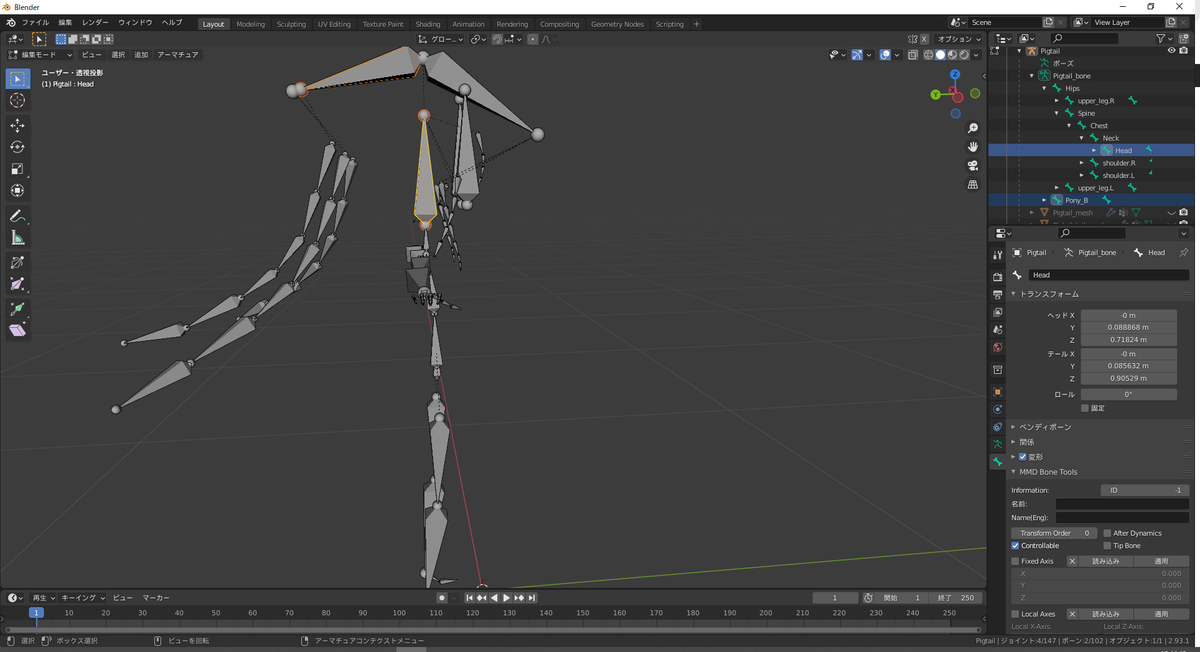Click the viewport zoom magnifier icon

(973, 128)
